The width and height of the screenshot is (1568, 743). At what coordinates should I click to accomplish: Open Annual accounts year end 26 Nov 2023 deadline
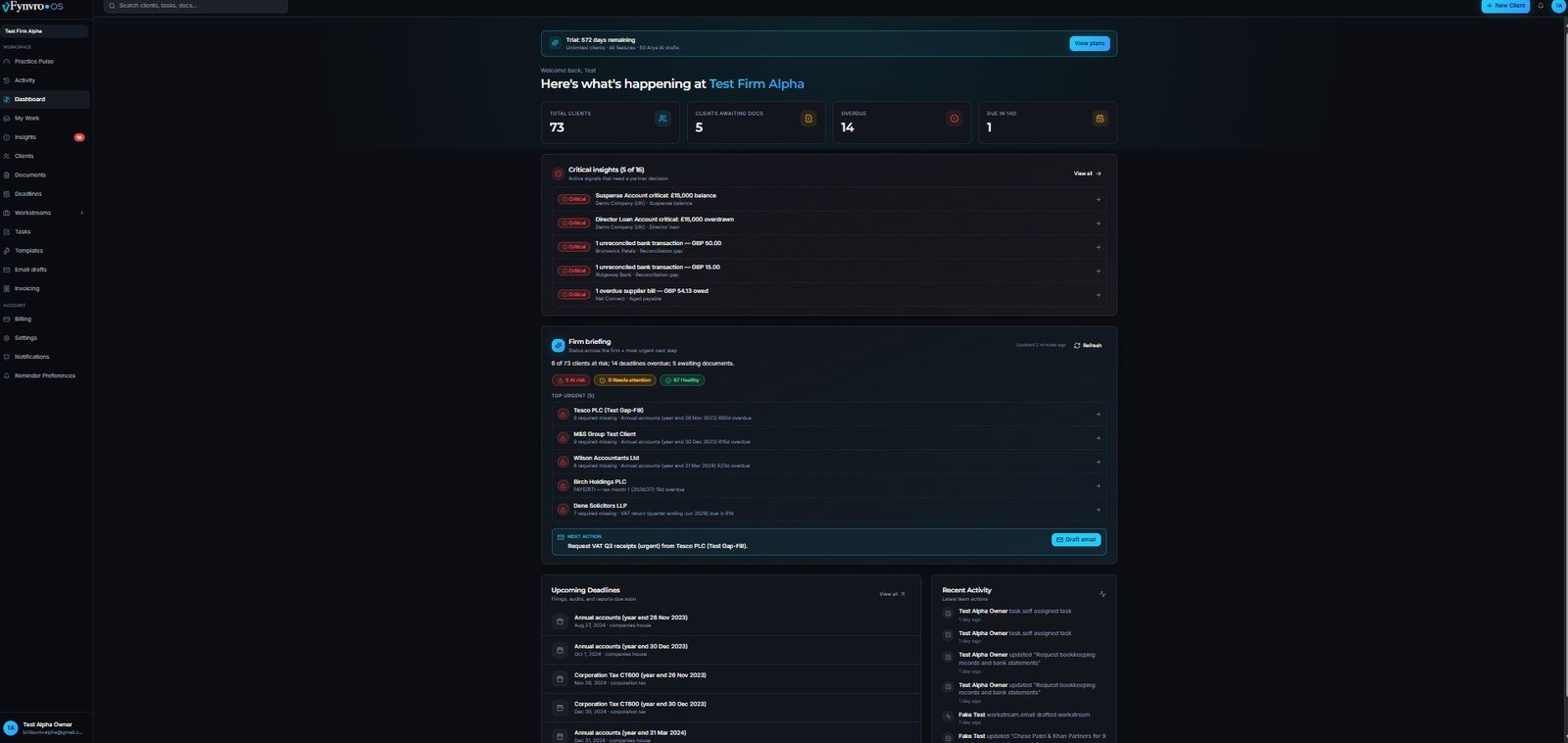tap(731, 621)
